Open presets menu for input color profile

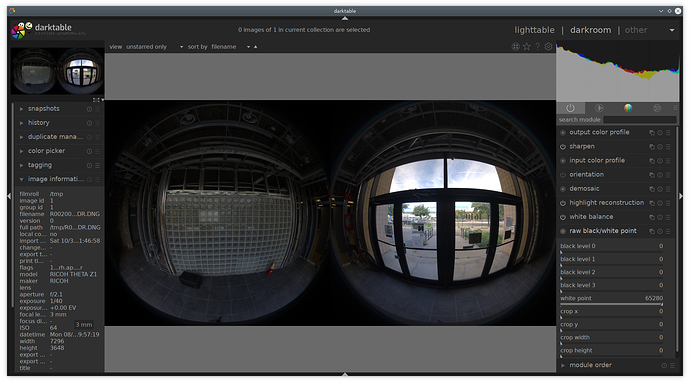pos(668,161)
